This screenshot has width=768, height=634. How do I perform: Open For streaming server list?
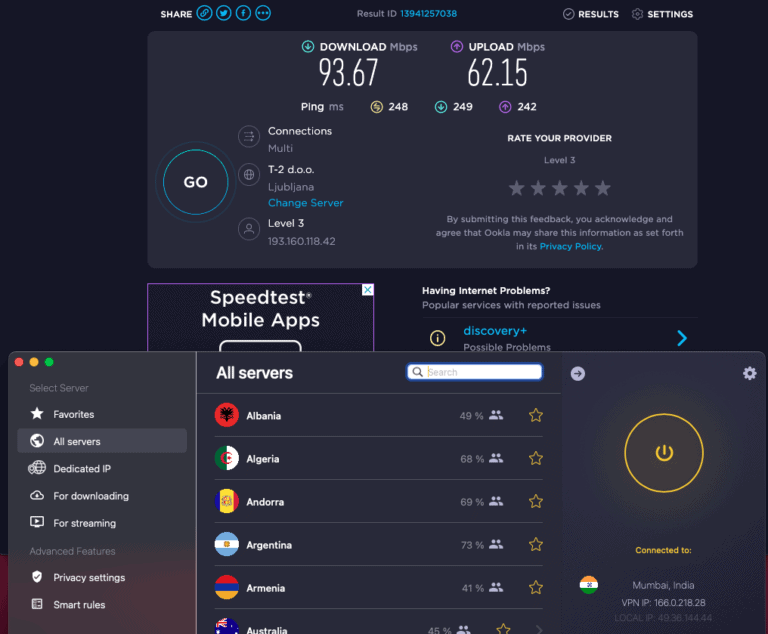(102, 523)
